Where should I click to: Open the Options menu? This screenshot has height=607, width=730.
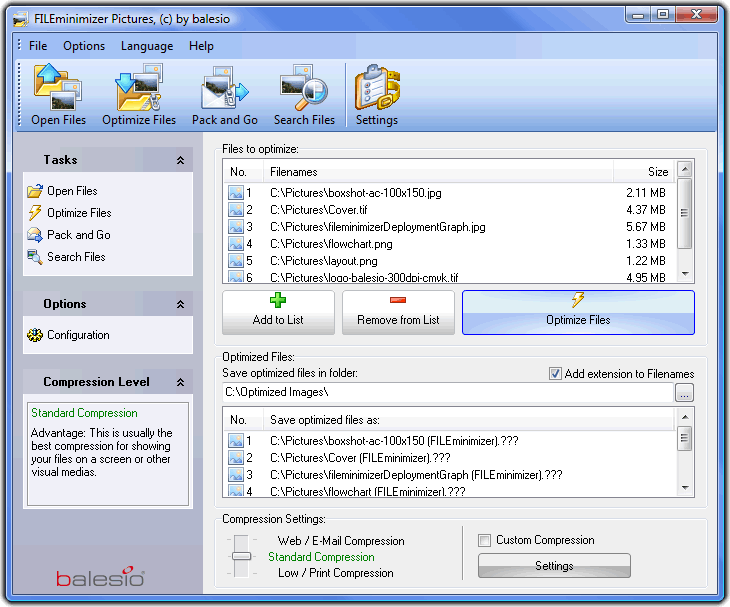click(x=84, y=46)
